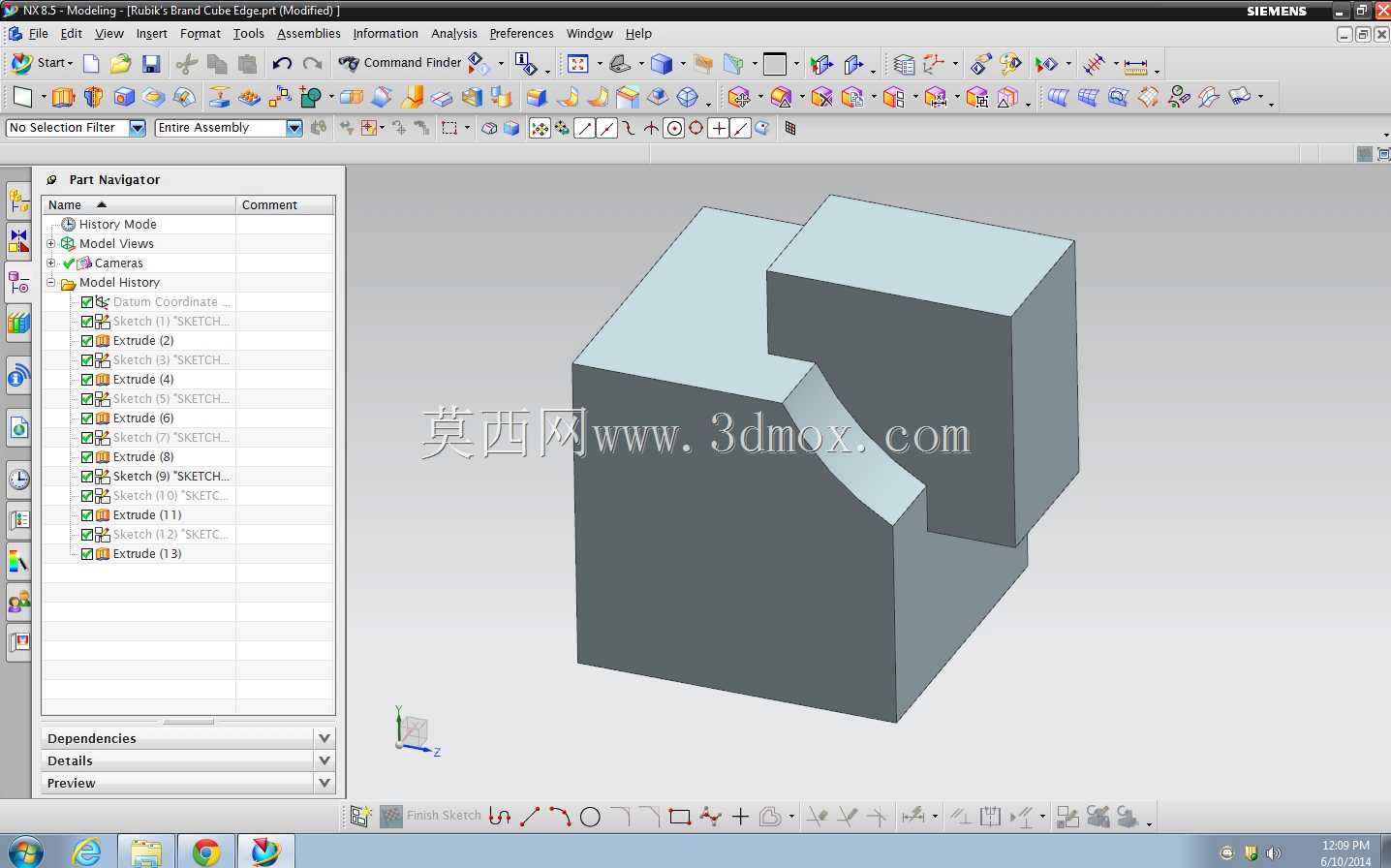The image size is (1391, 868).
Task: Open the File menu
Action: click(x=39, y=33)
